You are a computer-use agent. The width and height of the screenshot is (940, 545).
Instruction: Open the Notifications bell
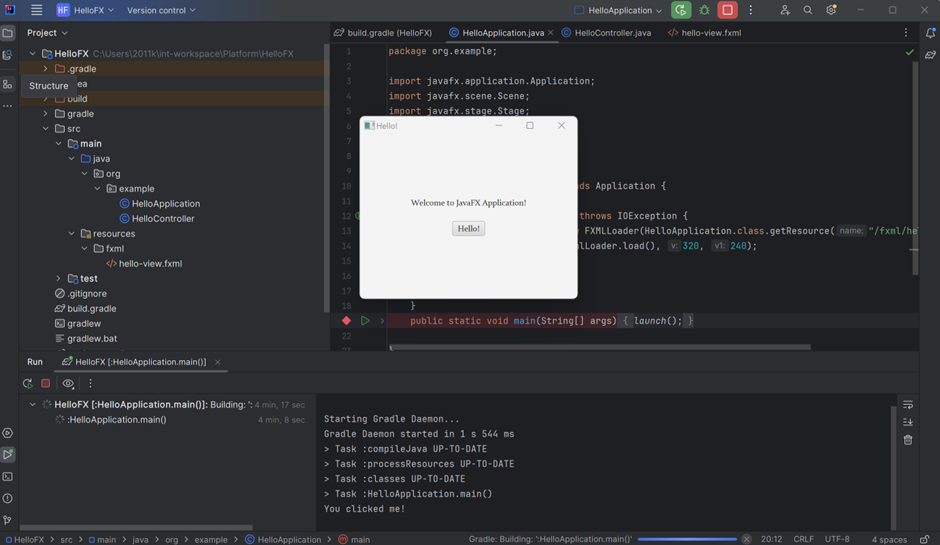[x=930, y=33]
